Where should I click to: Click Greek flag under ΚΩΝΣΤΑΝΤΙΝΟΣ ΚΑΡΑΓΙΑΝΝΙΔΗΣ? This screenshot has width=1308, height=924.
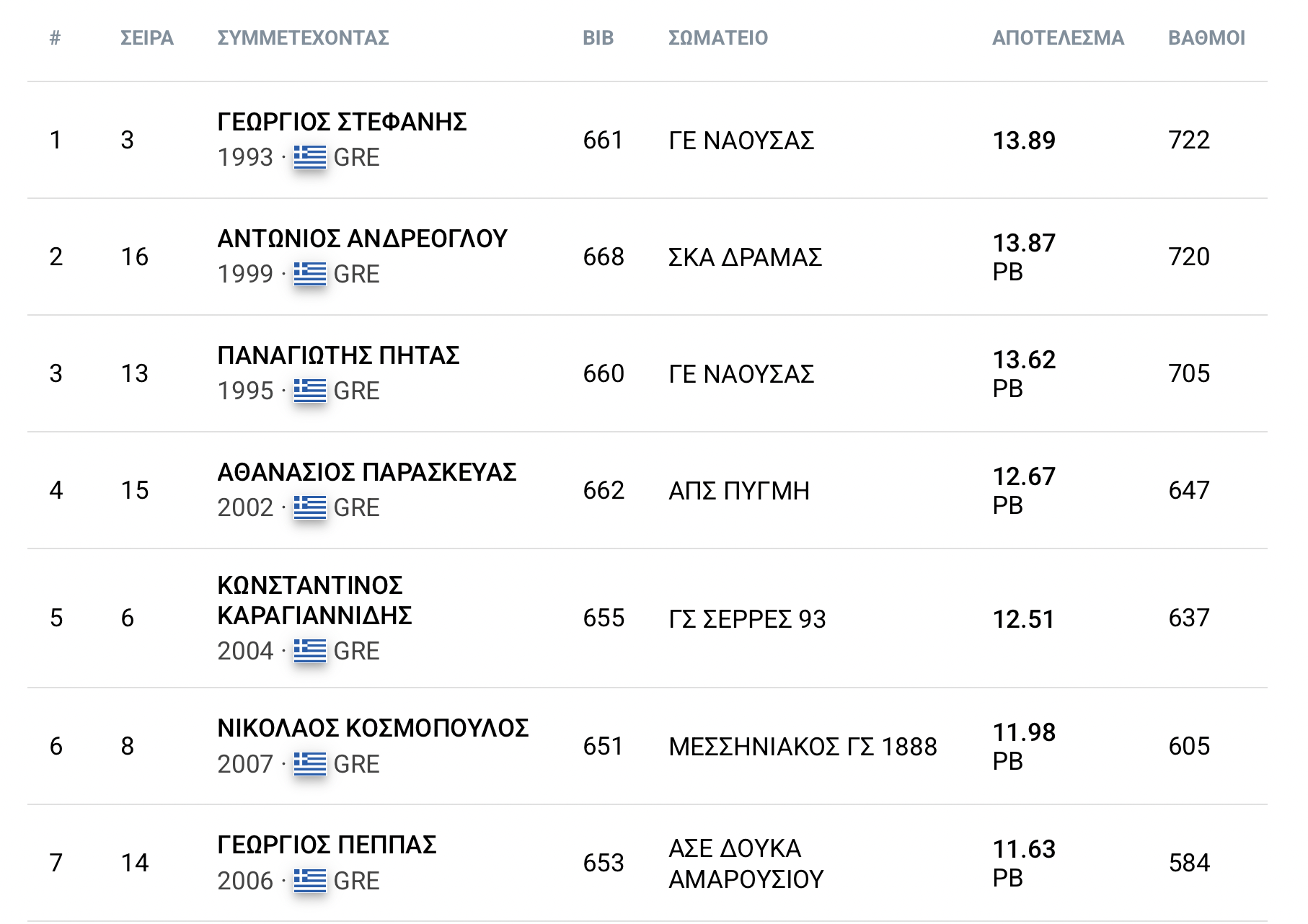click(310, 651)
